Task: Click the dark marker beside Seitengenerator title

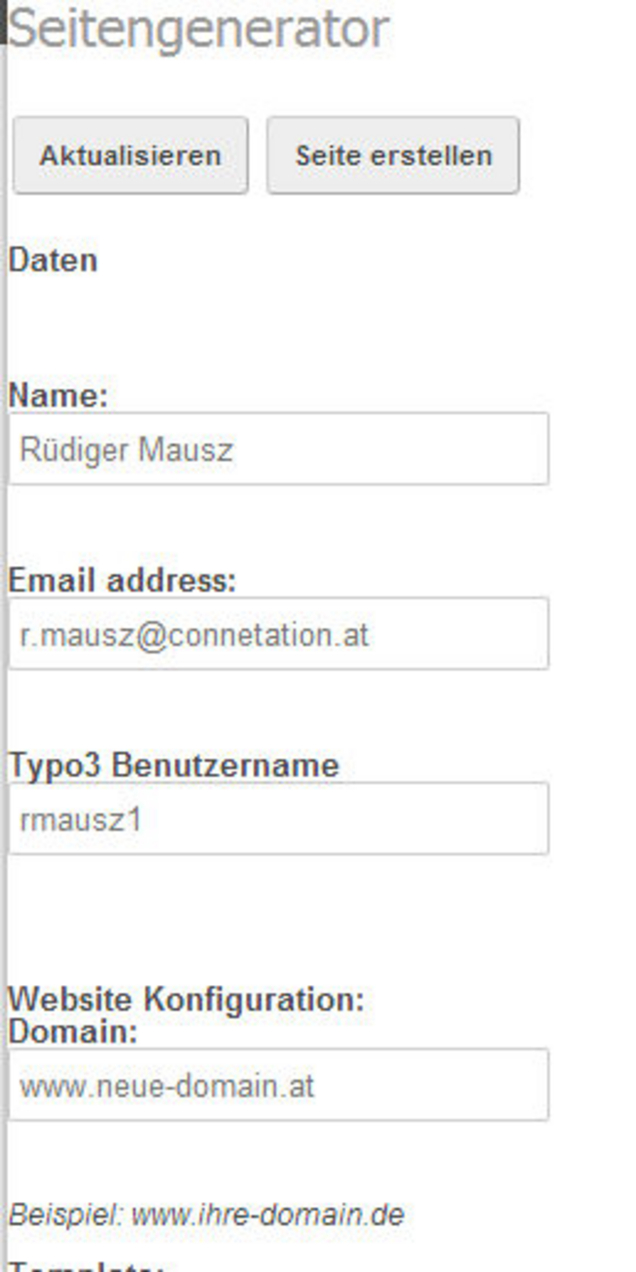Action: 3,22
